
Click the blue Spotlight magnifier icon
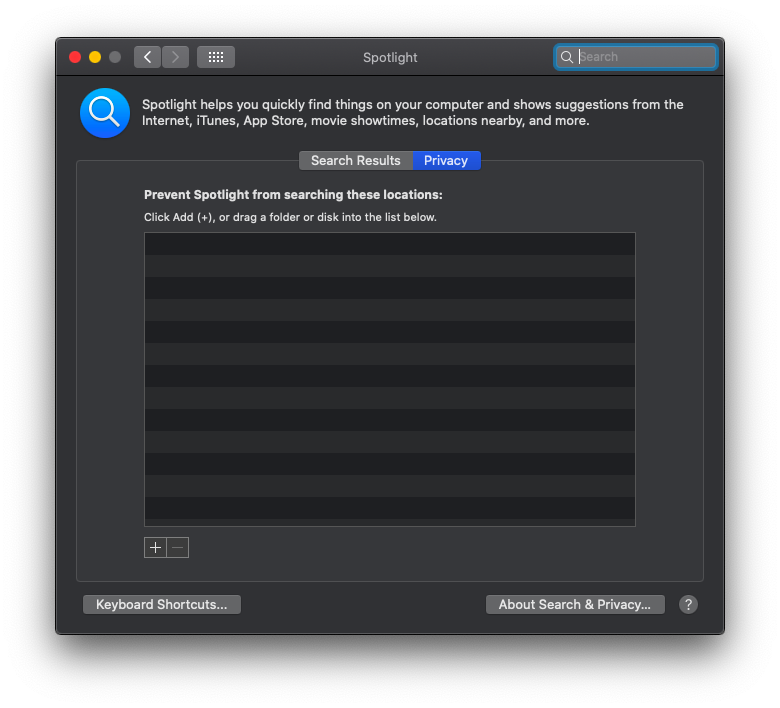pyautogui.click(x=105, y=113)
